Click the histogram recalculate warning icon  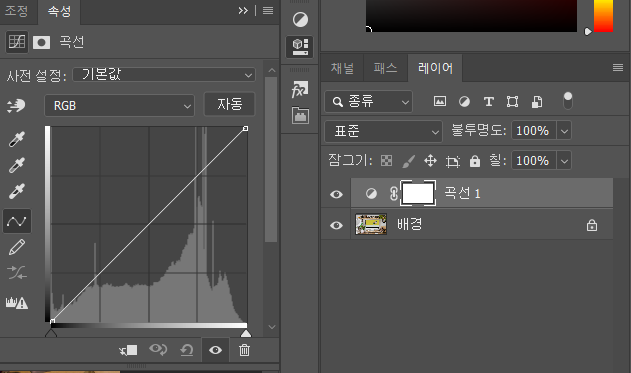point(16,302)
